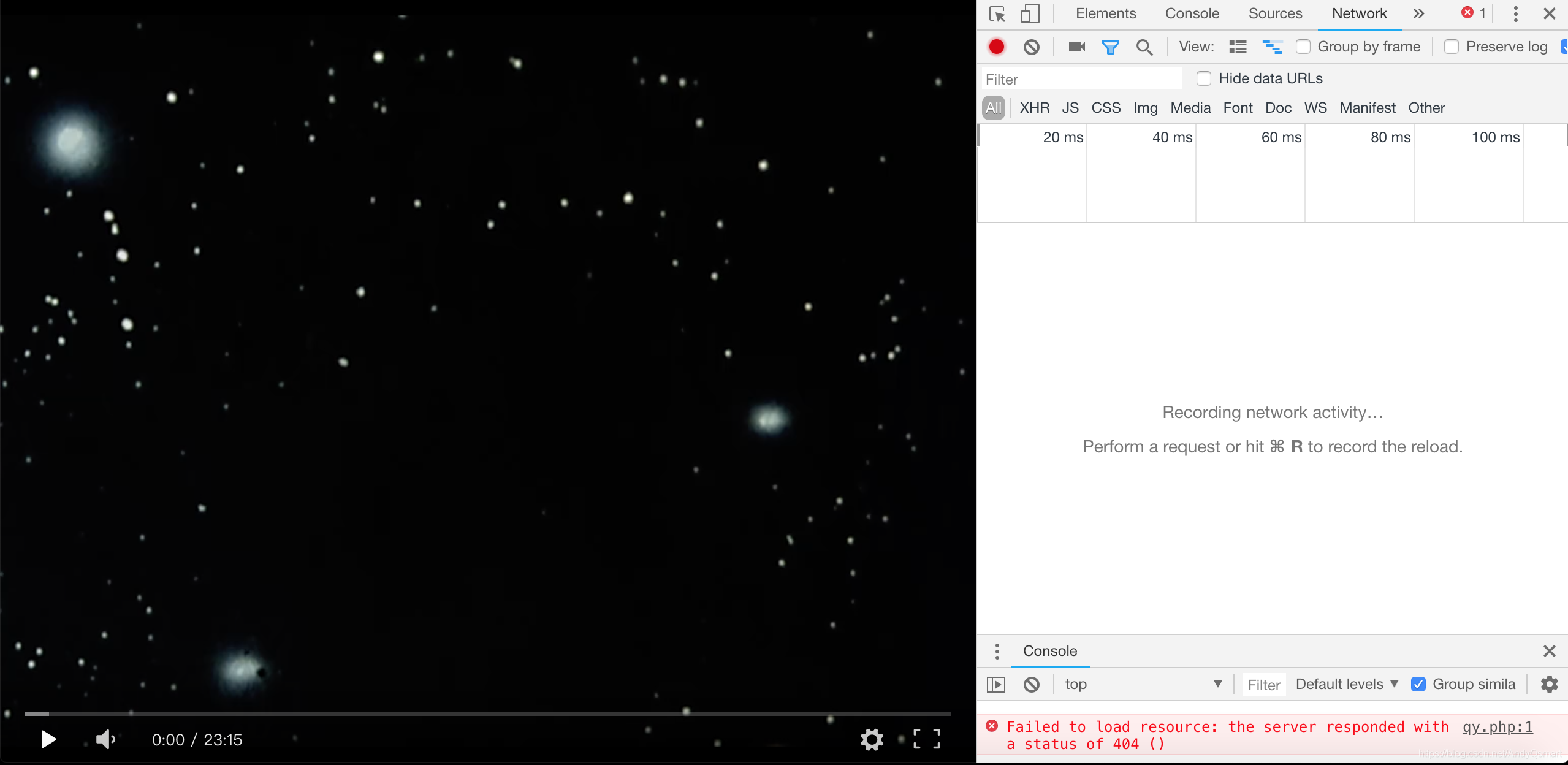The height and width of the screenshot is (765, 1568).
Task: Clear the network log
Action: coord(1032,47)
